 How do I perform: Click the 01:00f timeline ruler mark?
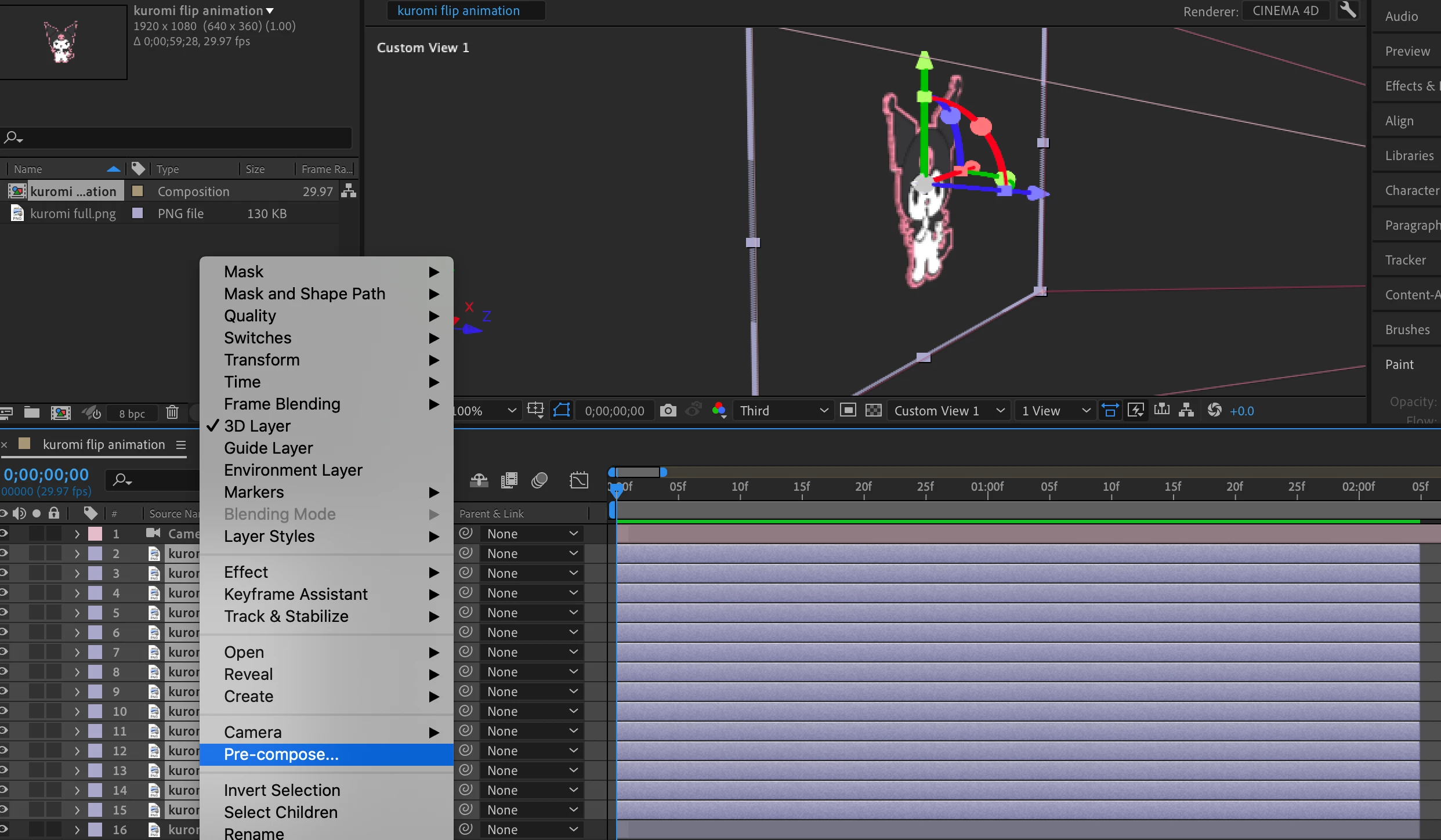[x=987, y=487]
